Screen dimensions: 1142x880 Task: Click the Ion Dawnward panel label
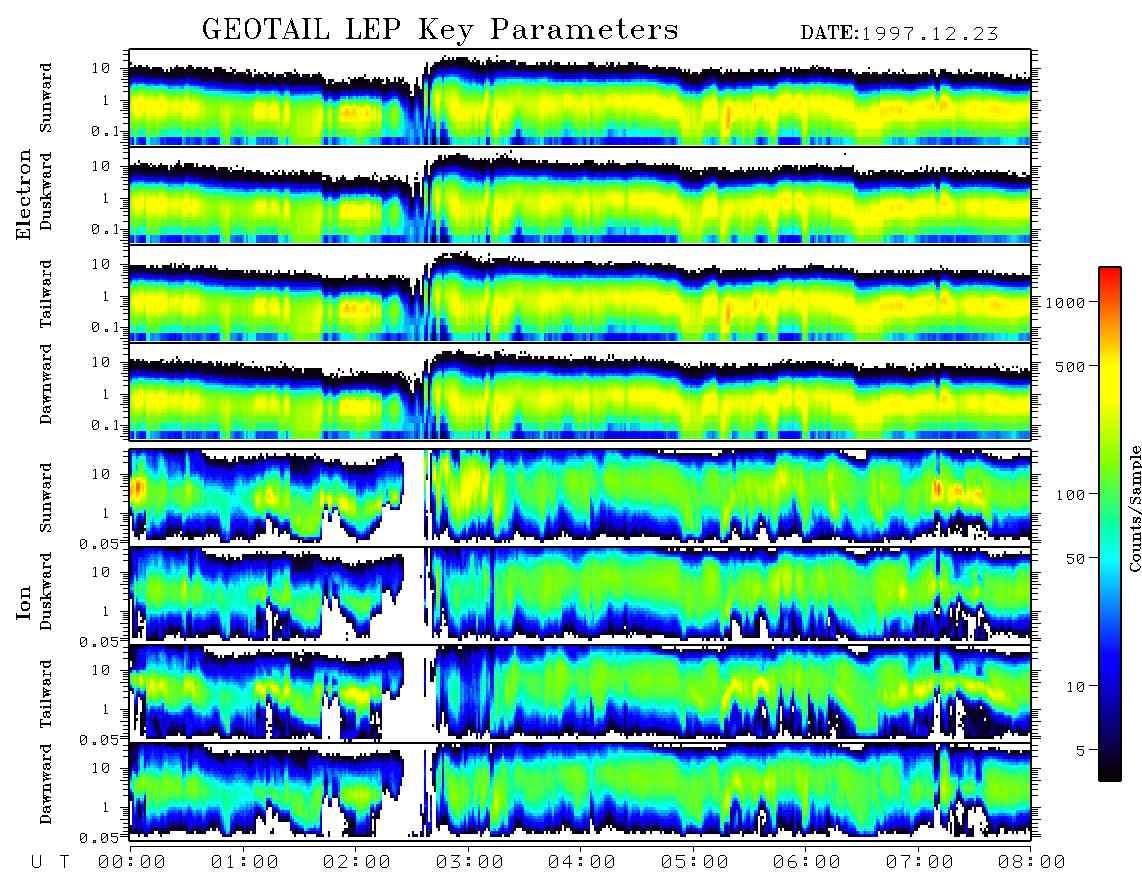coord(46,784)
